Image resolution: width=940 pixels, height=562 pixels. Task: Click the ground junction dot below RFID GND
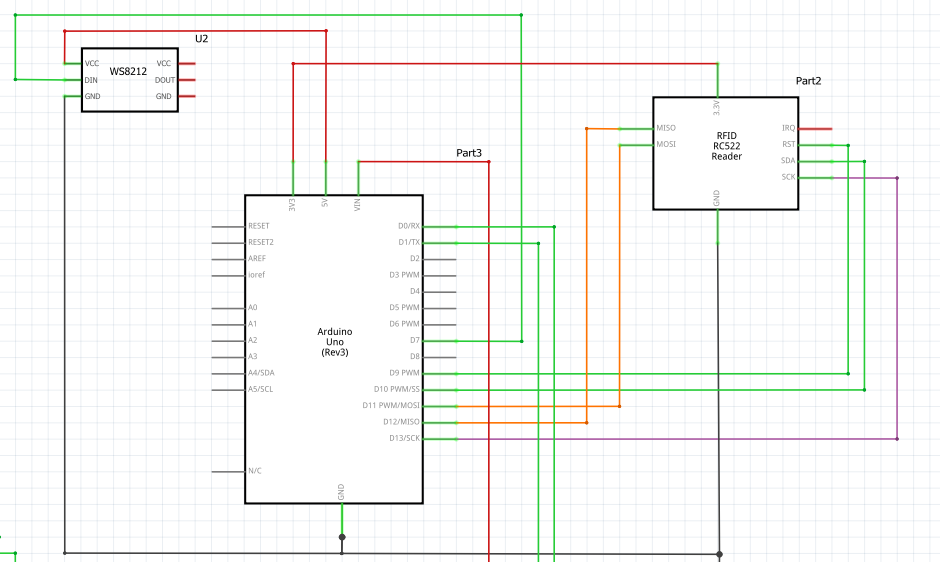719,555
